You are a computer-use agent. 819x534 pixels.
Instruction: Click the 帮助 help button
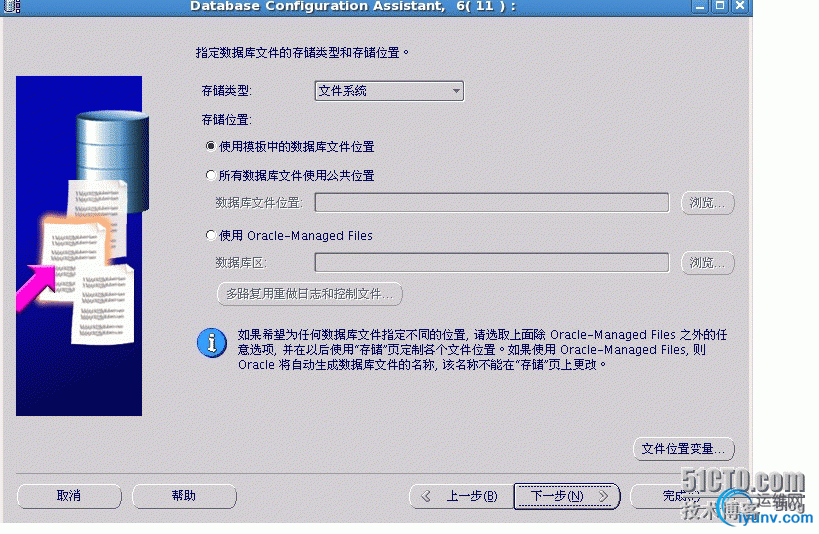(184, 496)
